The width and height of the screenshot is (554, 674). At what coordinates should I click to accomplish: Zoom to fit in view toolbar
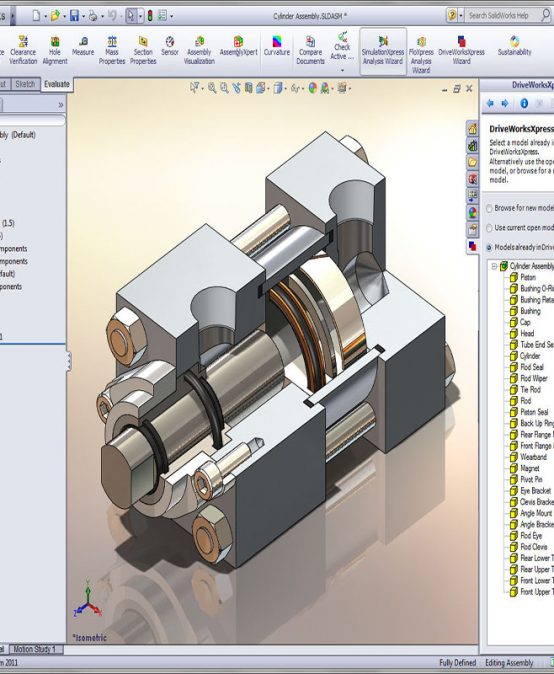click(x=212, y=88)
